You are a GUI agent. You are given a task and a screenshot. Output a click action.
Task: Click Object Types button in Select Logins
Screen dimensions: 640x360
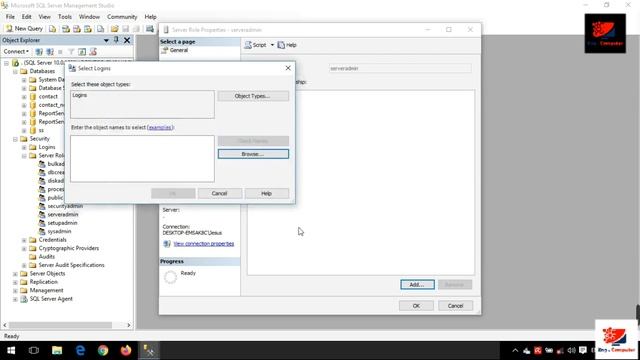pos(253,96)
